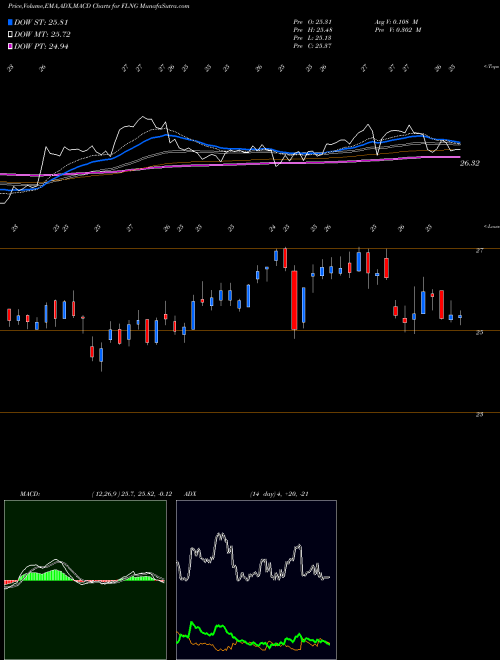This screenshot has width=500, height=660.
Task: Click the magenta DOW PT legend swatch
Action: tap(11, 46)
